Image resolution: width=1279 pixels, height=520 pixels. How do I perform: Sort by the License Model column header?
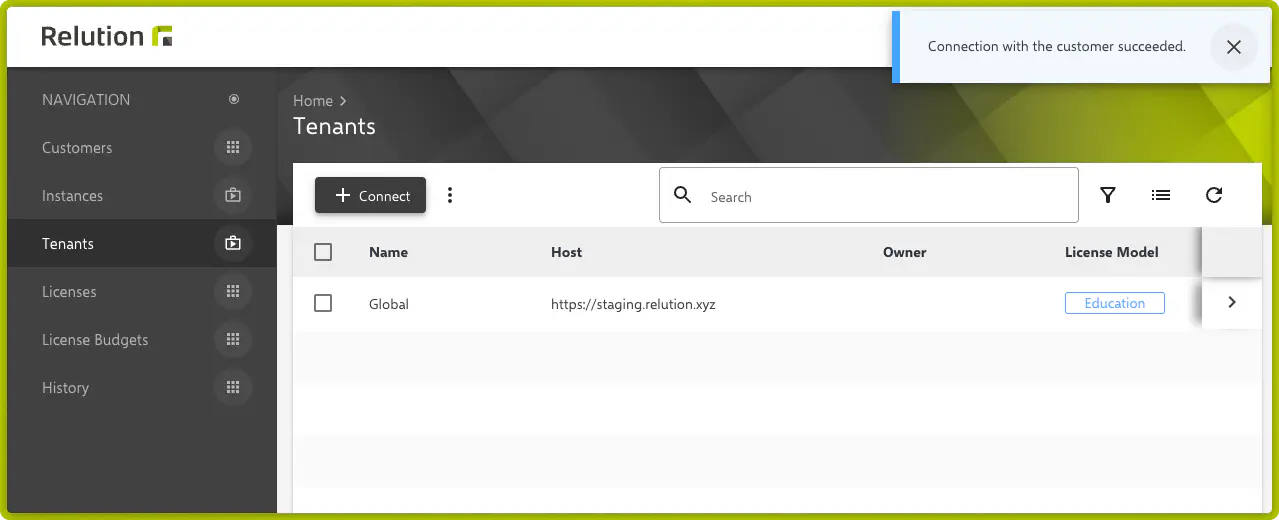pos(1112,252)
